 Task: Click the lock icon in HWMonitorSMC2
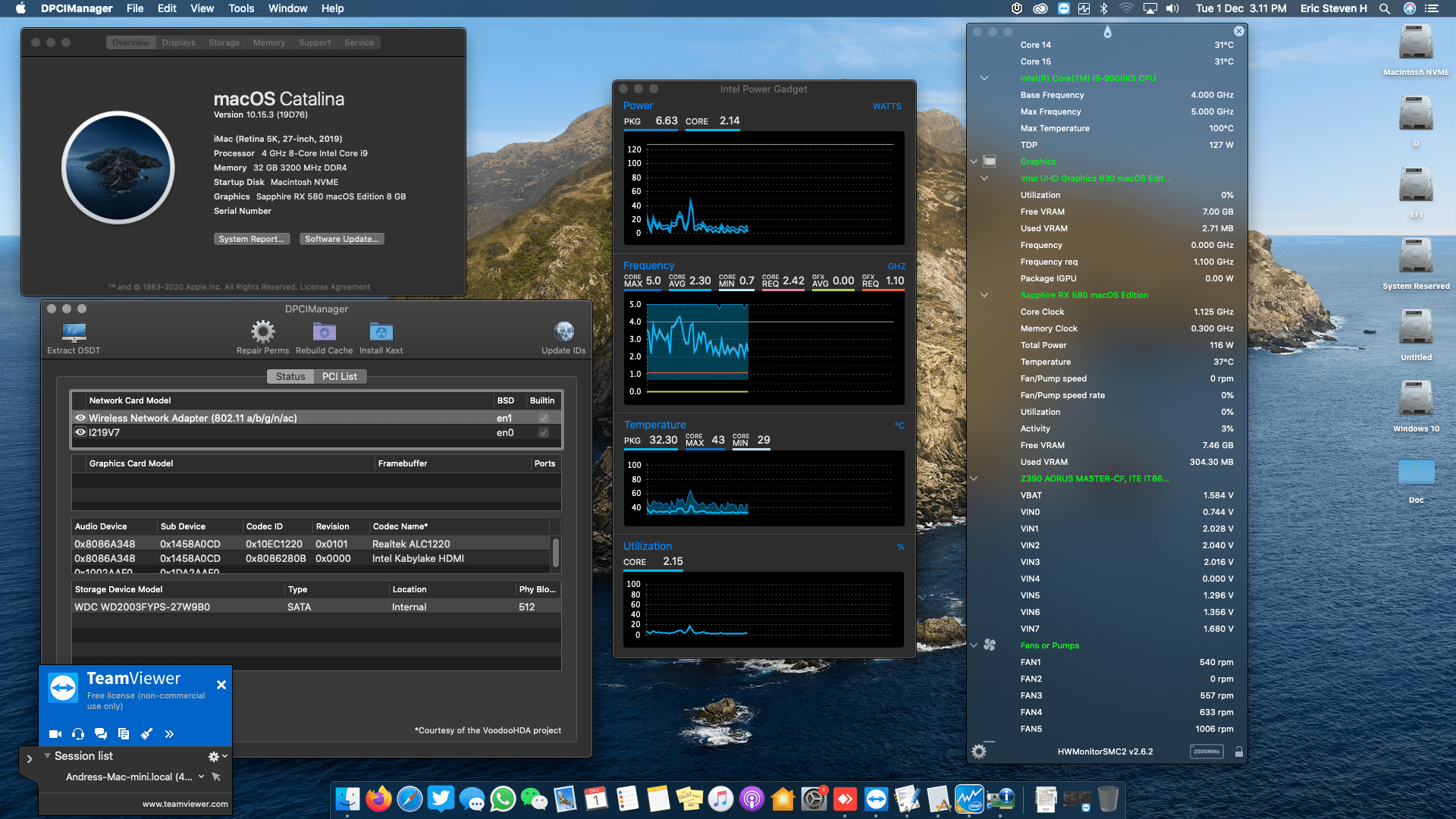[1238, 752]
